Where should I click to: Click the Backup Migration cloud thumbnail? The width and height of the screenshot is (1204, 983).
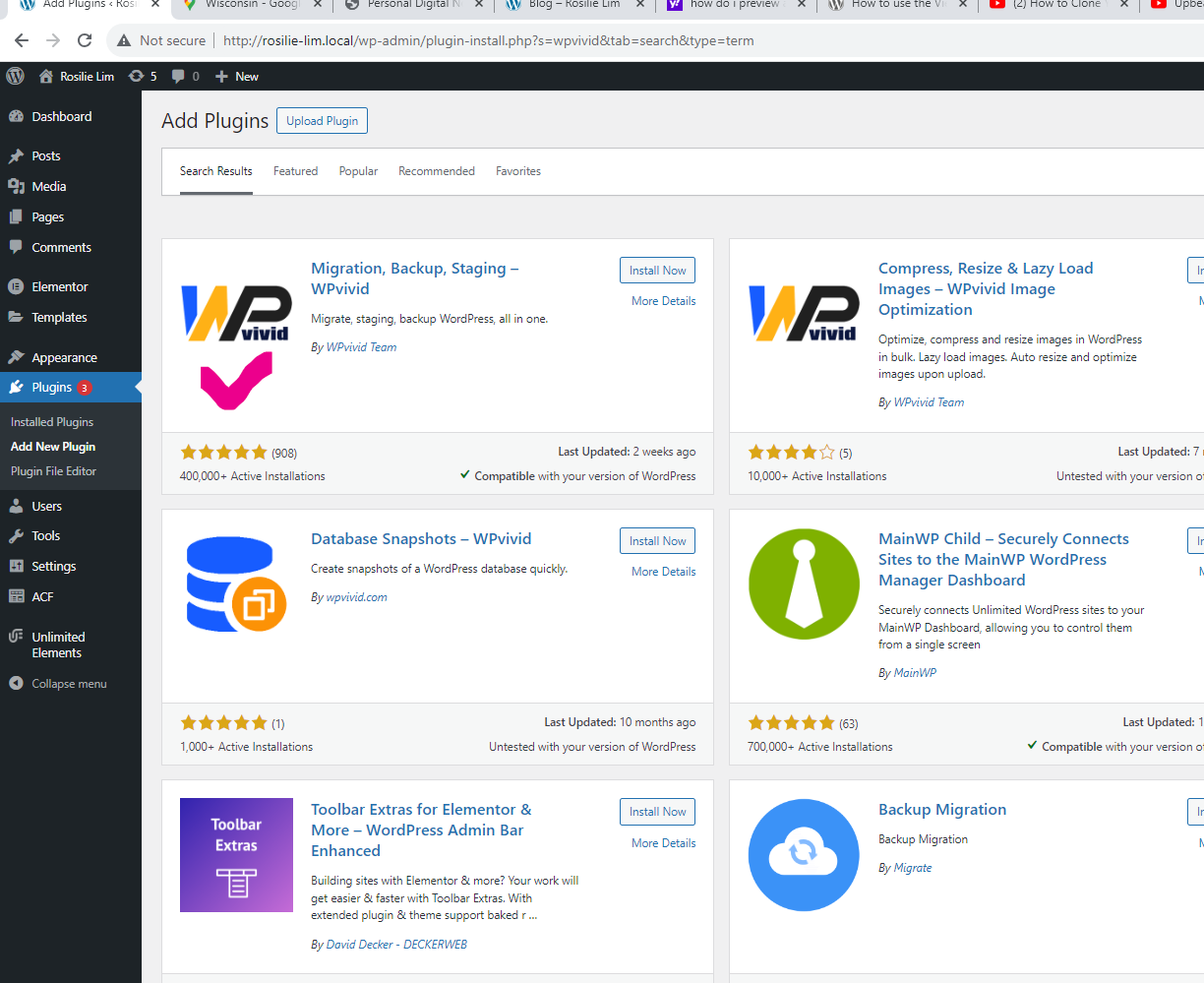[x=804, y=855]
